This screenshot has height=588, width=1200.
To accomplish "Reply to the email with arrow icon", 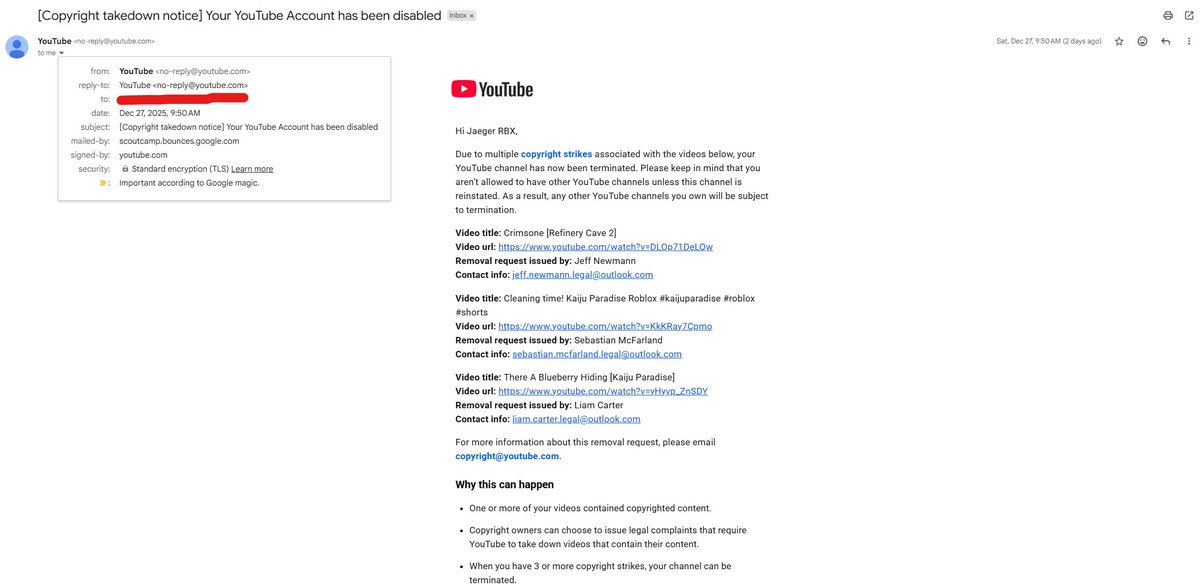I will 1165,41.
